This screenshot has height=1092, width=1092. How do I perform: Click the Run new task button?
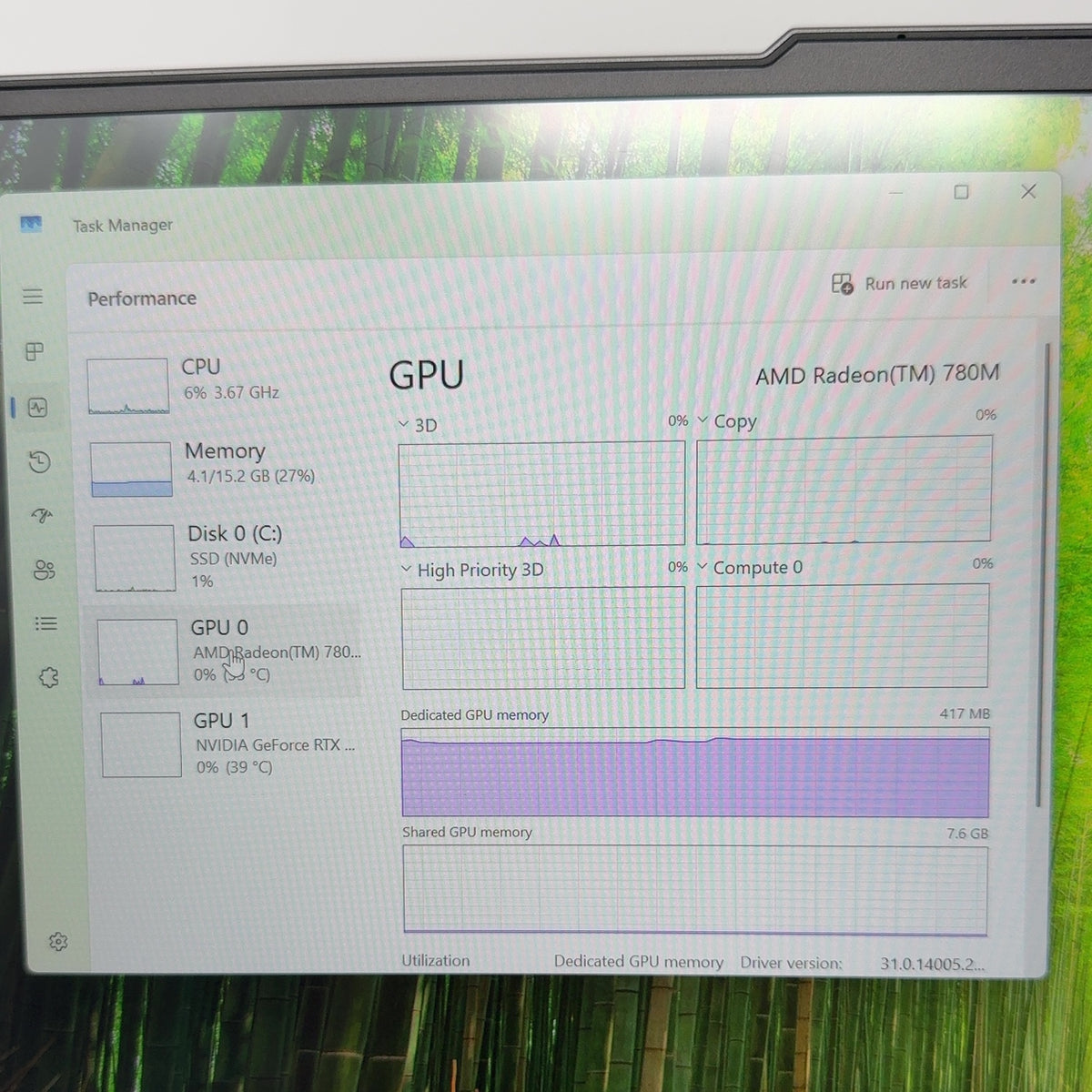(899, 284)
